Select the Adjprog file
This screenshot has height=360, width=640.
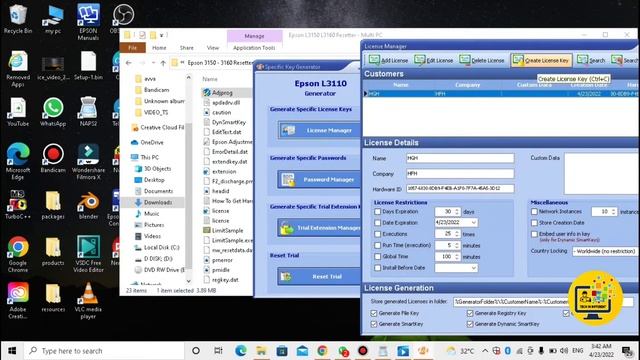click(222, 93)
